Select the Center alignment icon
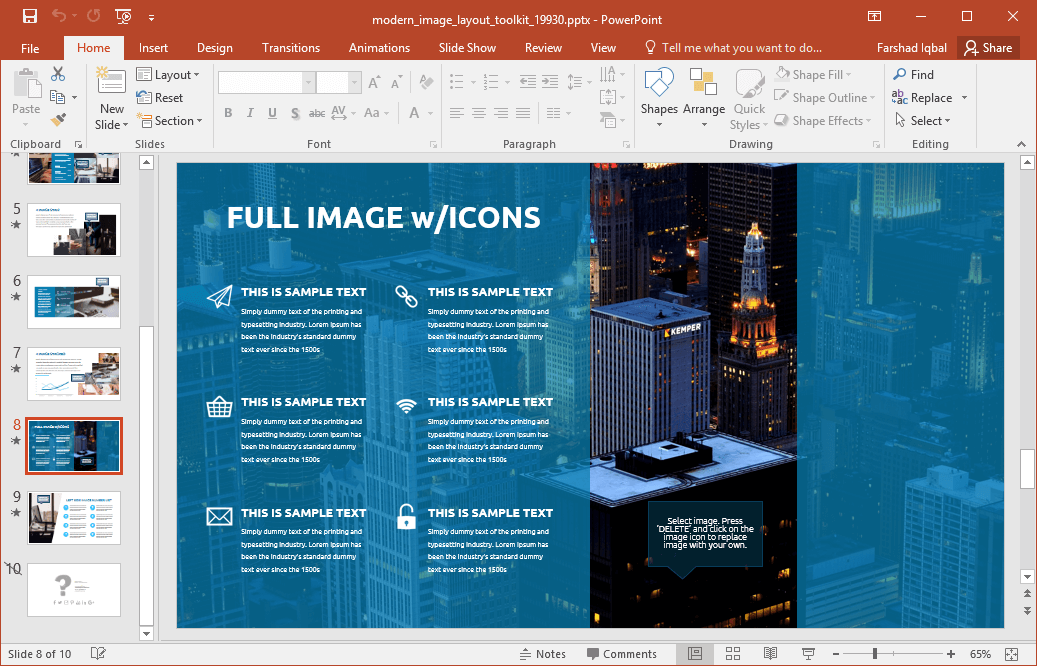The width and height of the screenshot is (1037, 666). (x=478, y=114)
